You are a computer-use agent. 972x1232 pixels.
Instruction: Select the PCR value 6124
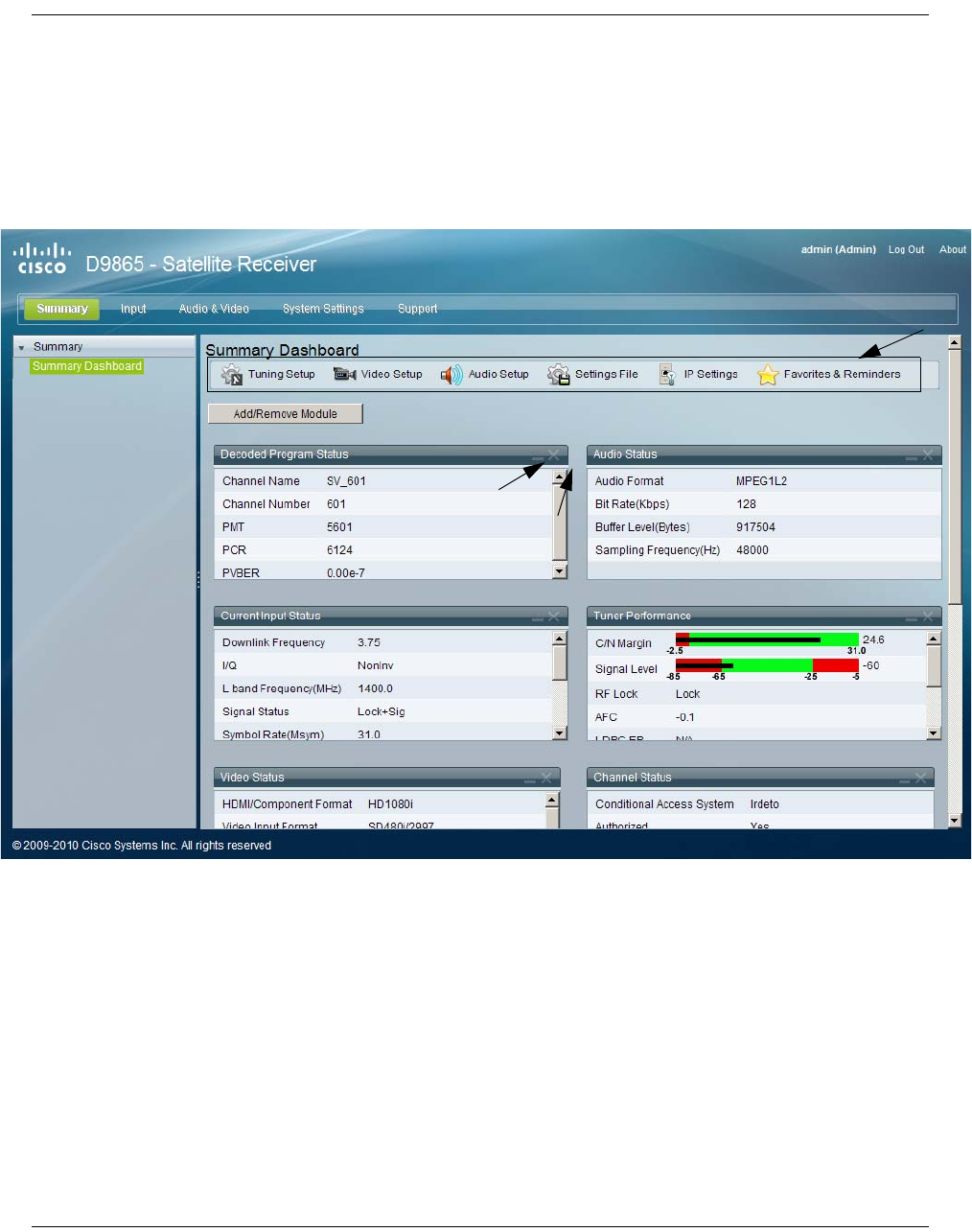pos(339,550)
